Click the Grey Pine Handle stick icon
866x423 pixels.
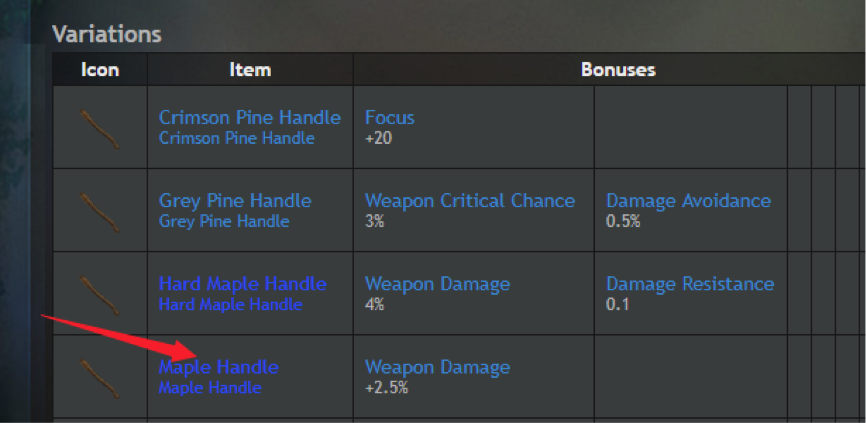(x=100, y=212)
